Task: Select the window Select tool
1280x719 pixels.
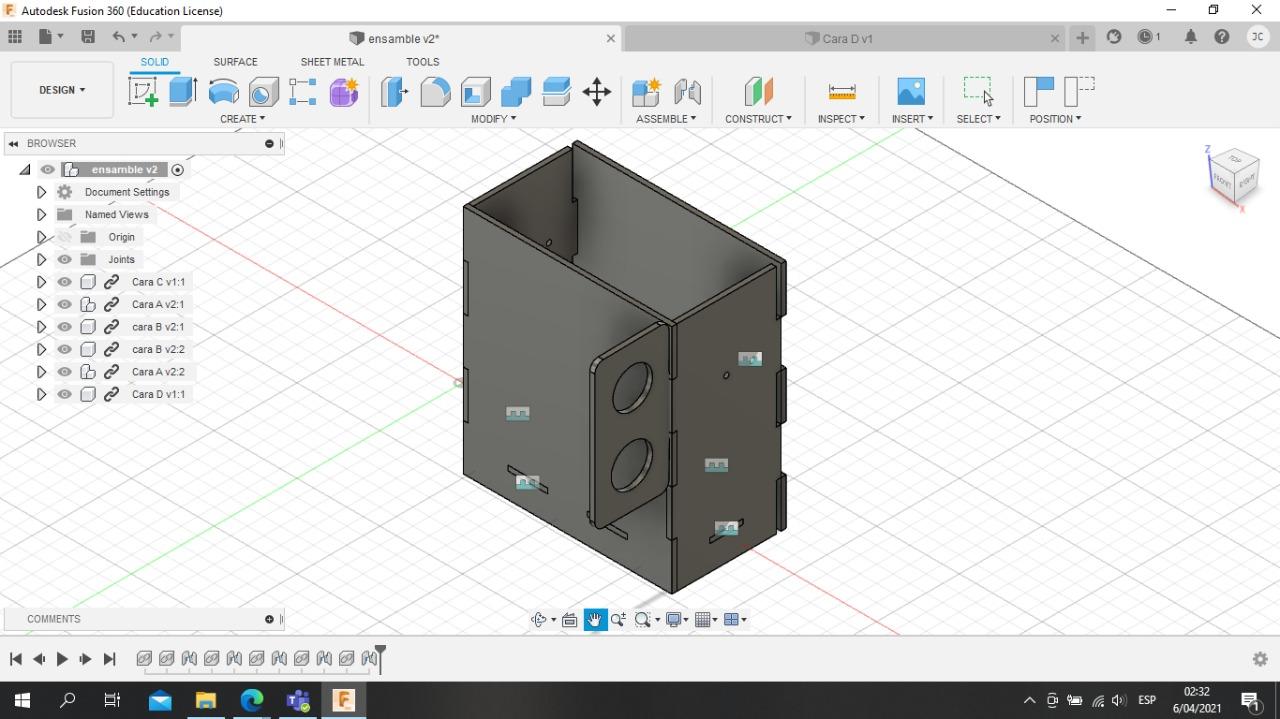Action: (x=978, y=92)
